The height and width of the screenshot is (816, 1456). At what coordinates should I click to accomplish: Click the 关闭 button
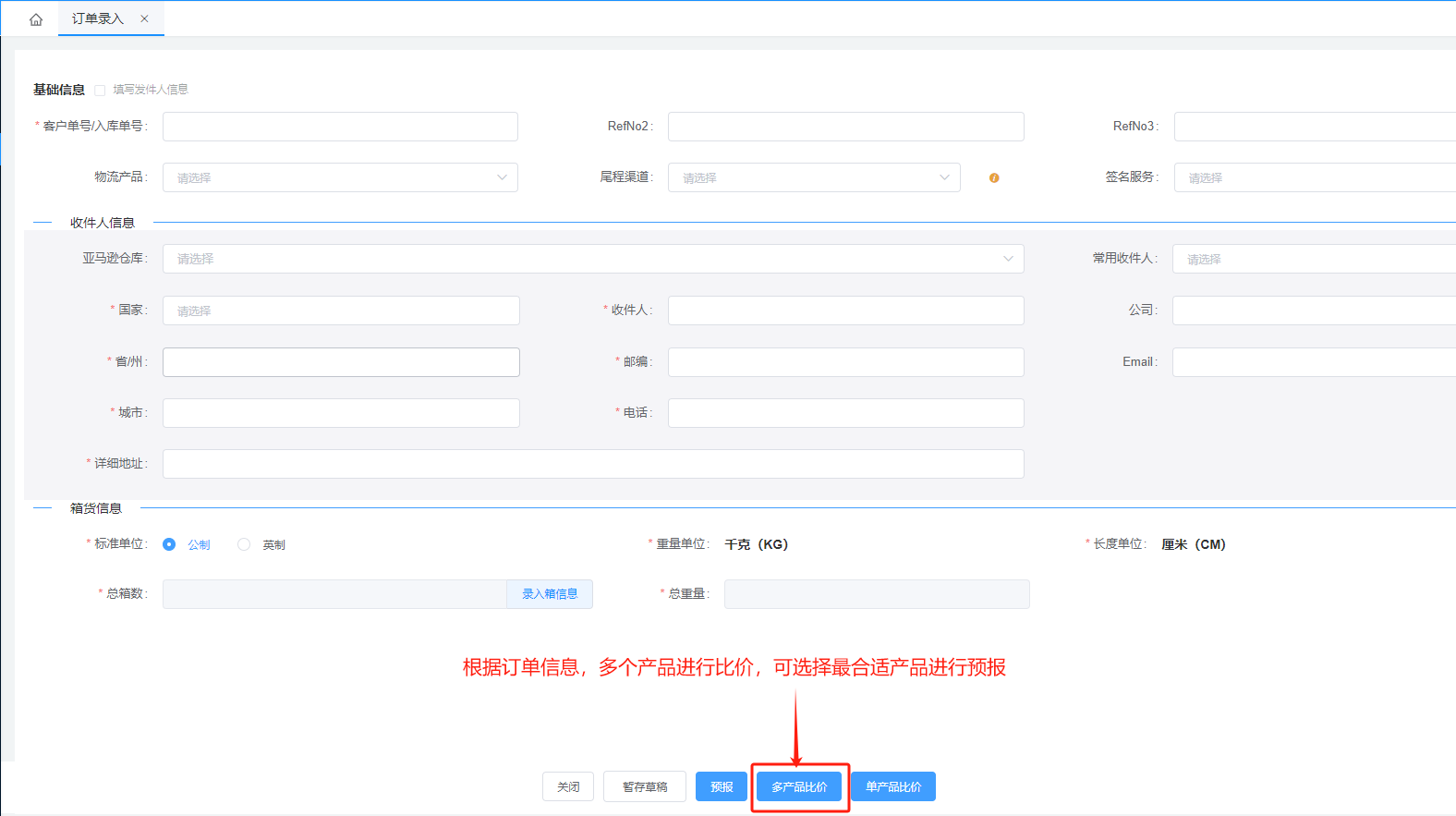pos(568,786)
